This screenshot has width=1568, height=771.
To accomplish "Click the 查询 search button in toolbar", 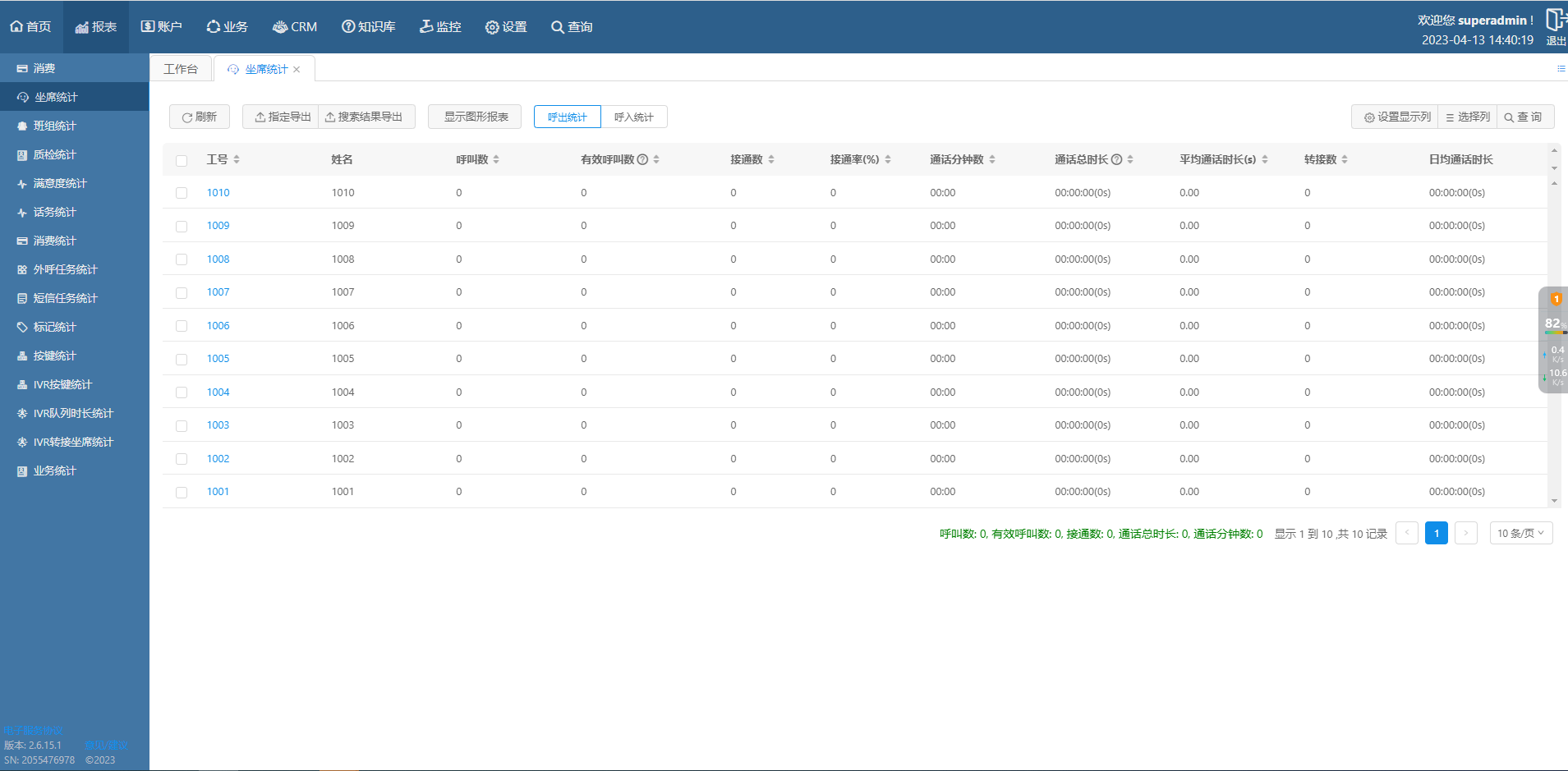I will 1526,117.
